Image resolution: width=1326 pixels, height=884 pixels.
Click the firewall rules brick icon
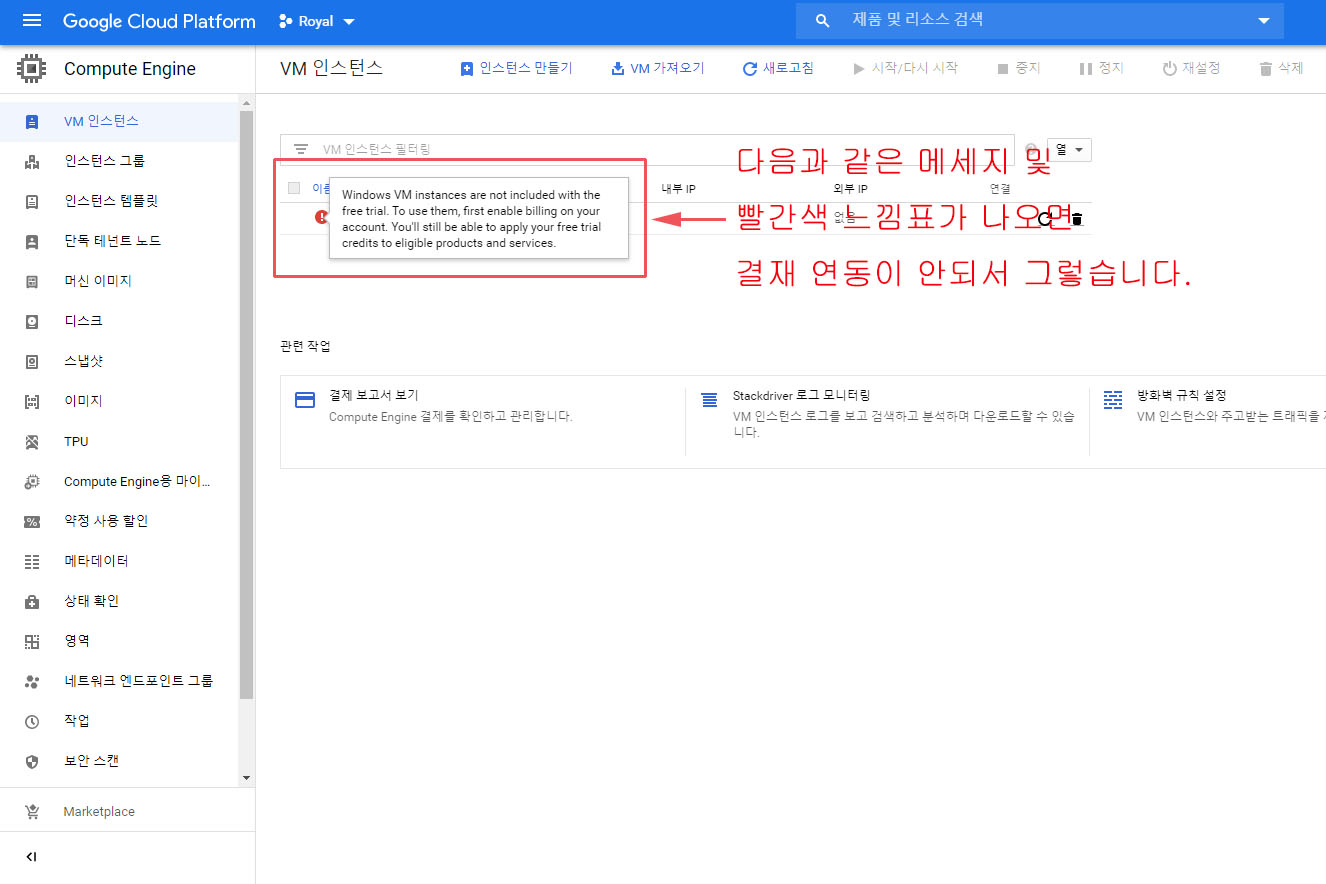[x=1113, y=400]
